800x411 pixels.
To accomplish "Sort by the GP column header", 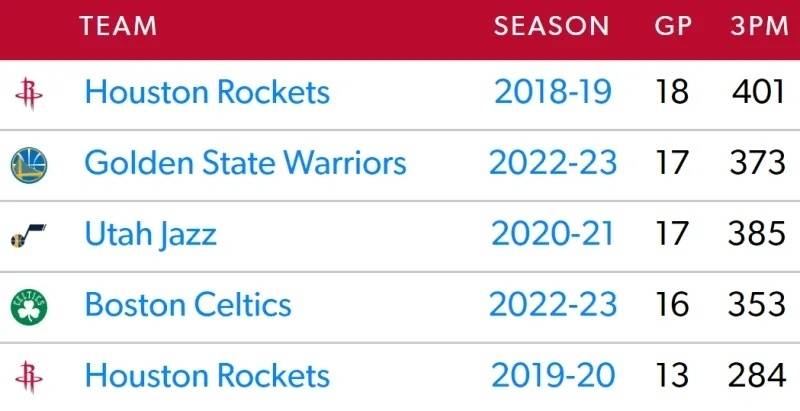I will click(673, 26).
